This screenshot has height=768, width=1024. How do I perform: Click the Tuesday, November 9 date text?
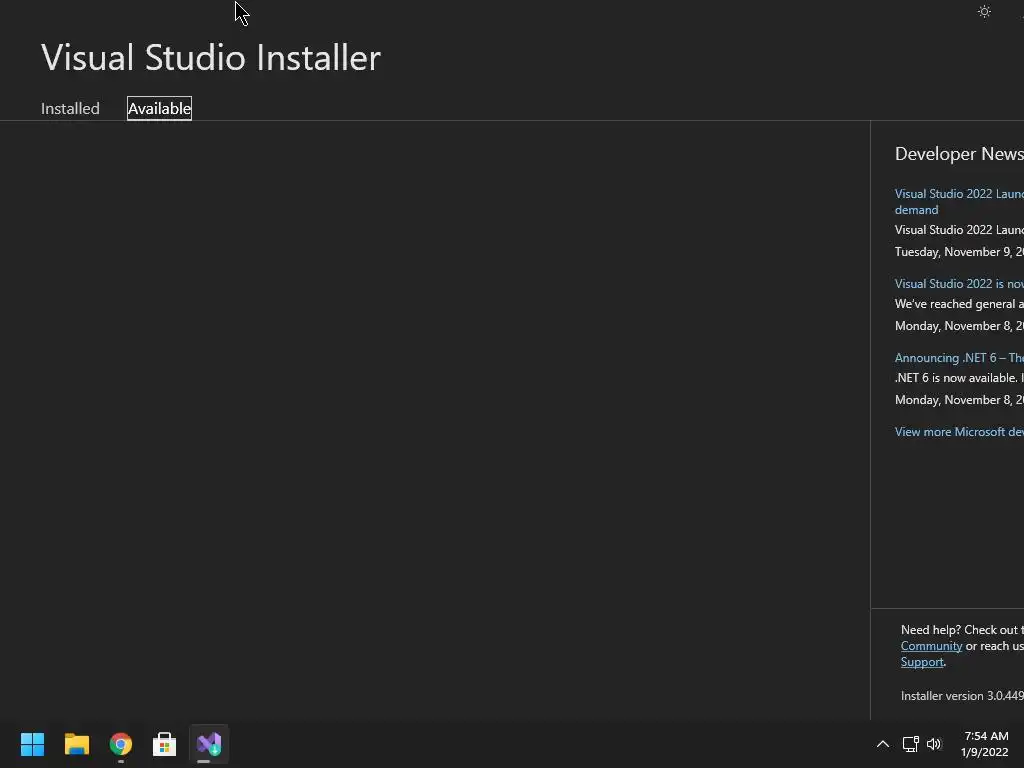959,251
